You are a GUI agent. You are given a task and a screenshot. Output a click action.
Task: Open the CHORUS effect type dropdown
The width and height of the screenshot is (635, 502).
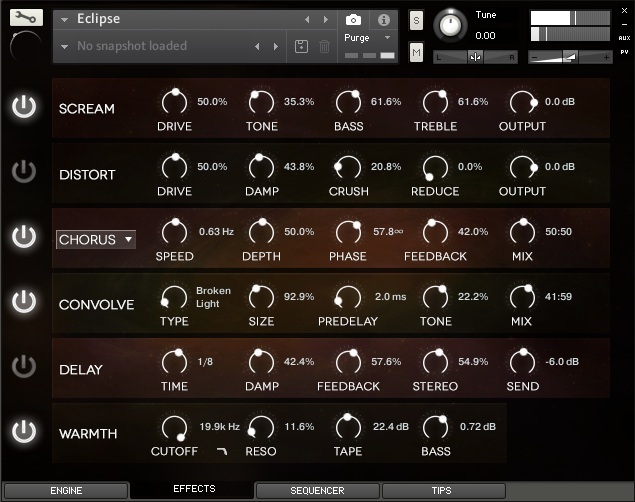pyautogui.click(x=96, y=239)
